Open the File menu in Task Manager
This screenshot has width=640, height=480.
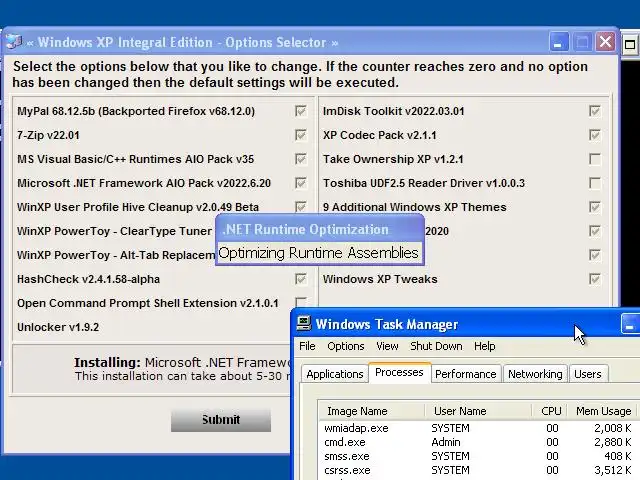(307, 346)
